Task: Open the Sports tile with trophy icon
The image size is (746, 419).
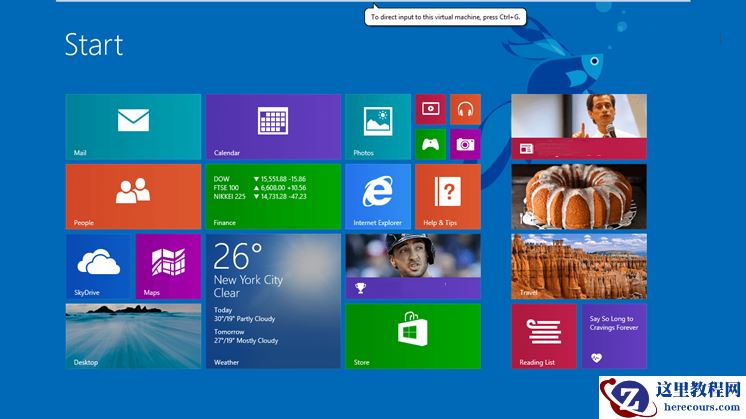Action: 413,266
